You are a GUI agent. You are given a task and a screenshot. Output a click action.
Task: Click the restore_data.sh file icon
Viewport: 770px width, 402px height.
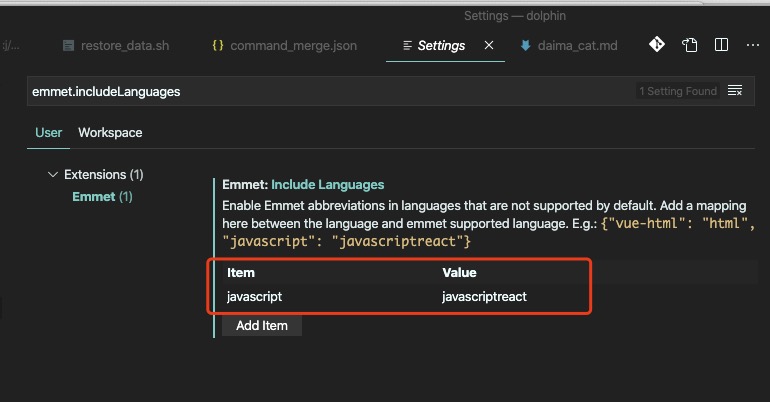pos(69,46)
